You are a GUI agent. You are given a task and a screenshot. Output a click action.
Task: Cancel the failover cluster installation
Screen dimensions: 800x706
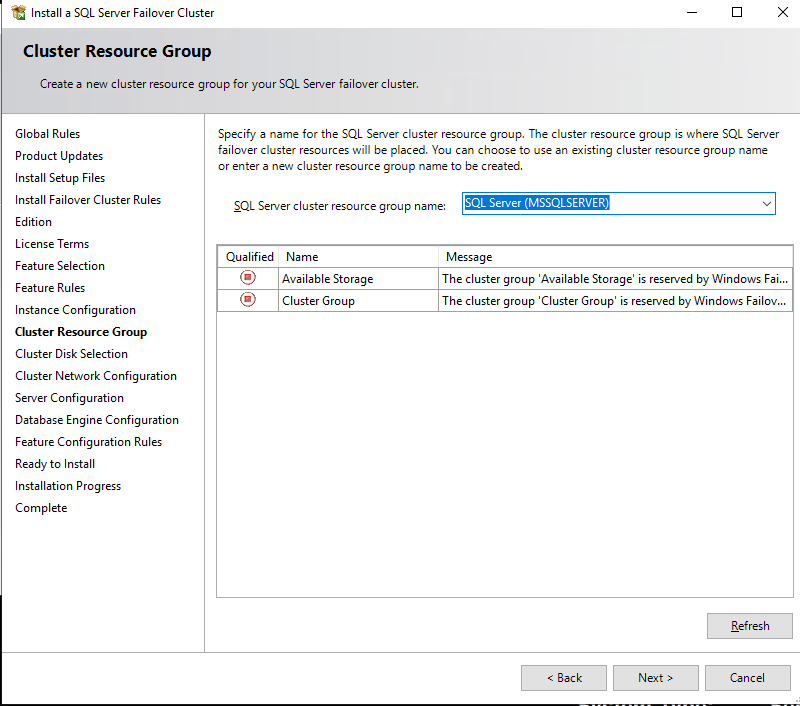(747, 678)
